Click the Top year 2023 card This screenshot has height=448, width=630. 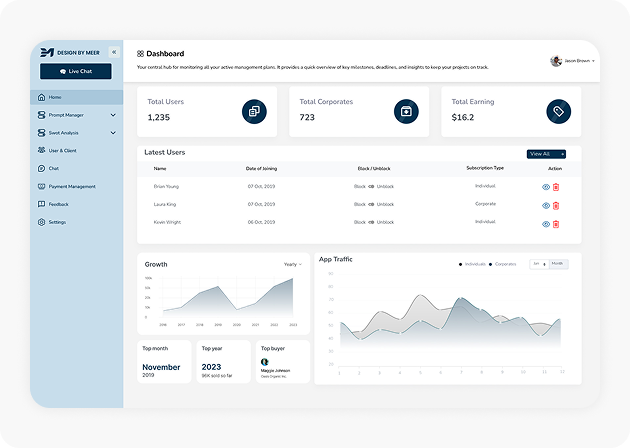[x=223, y=362]
